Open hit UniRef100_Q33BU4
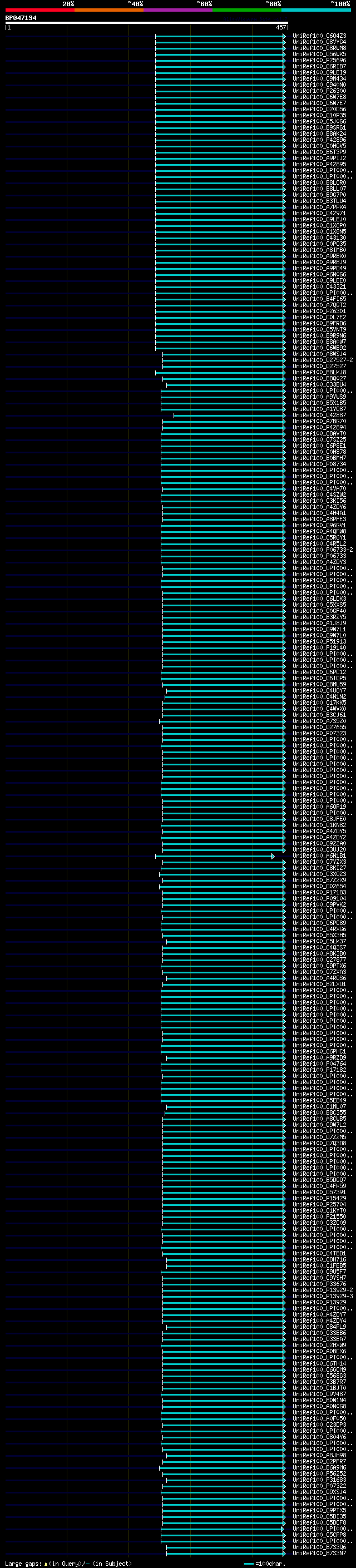The image size is (356, 1568). click(319, 384)
